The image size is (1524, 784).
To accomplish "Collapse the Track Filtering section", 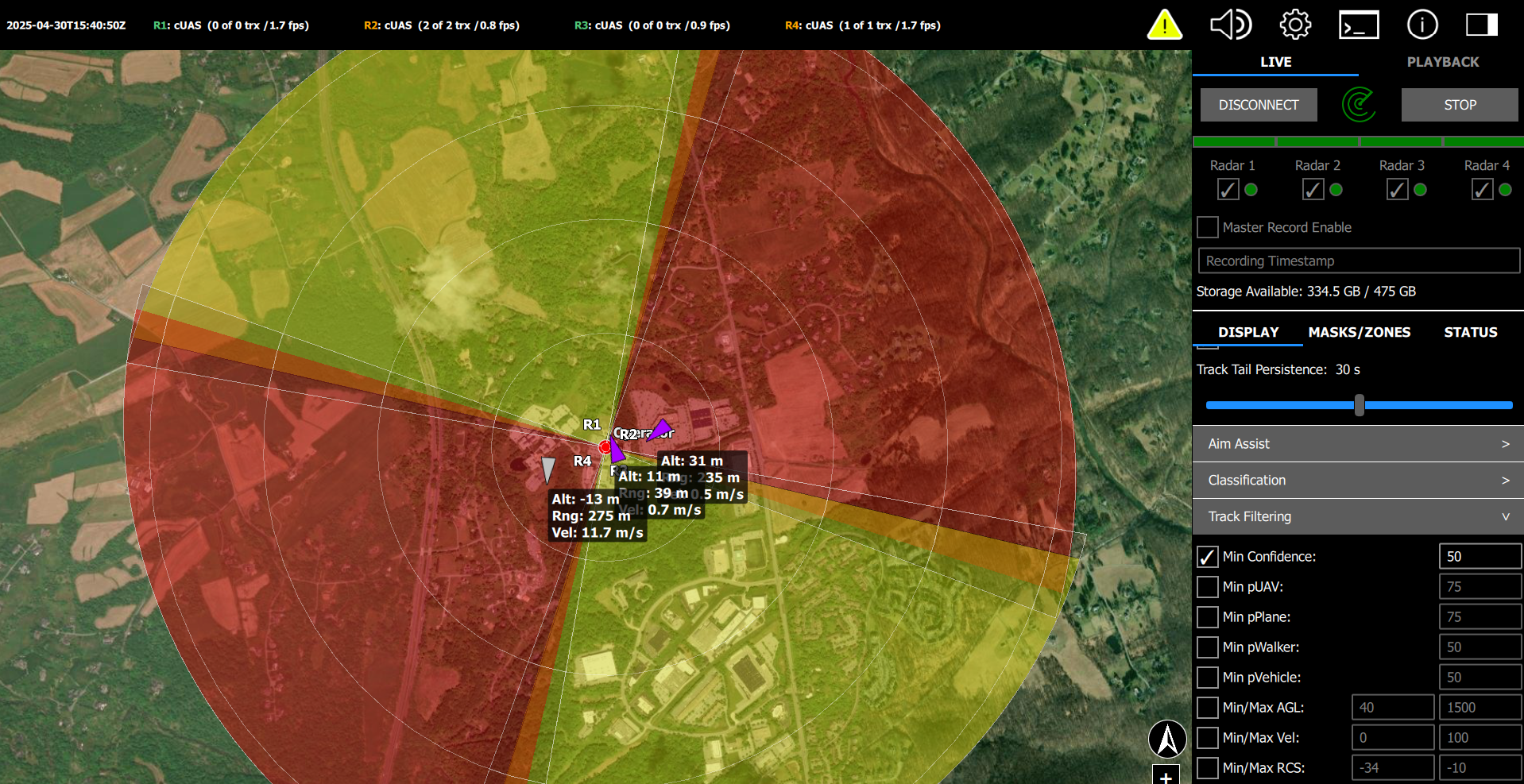I will (x=1358, y=517).
